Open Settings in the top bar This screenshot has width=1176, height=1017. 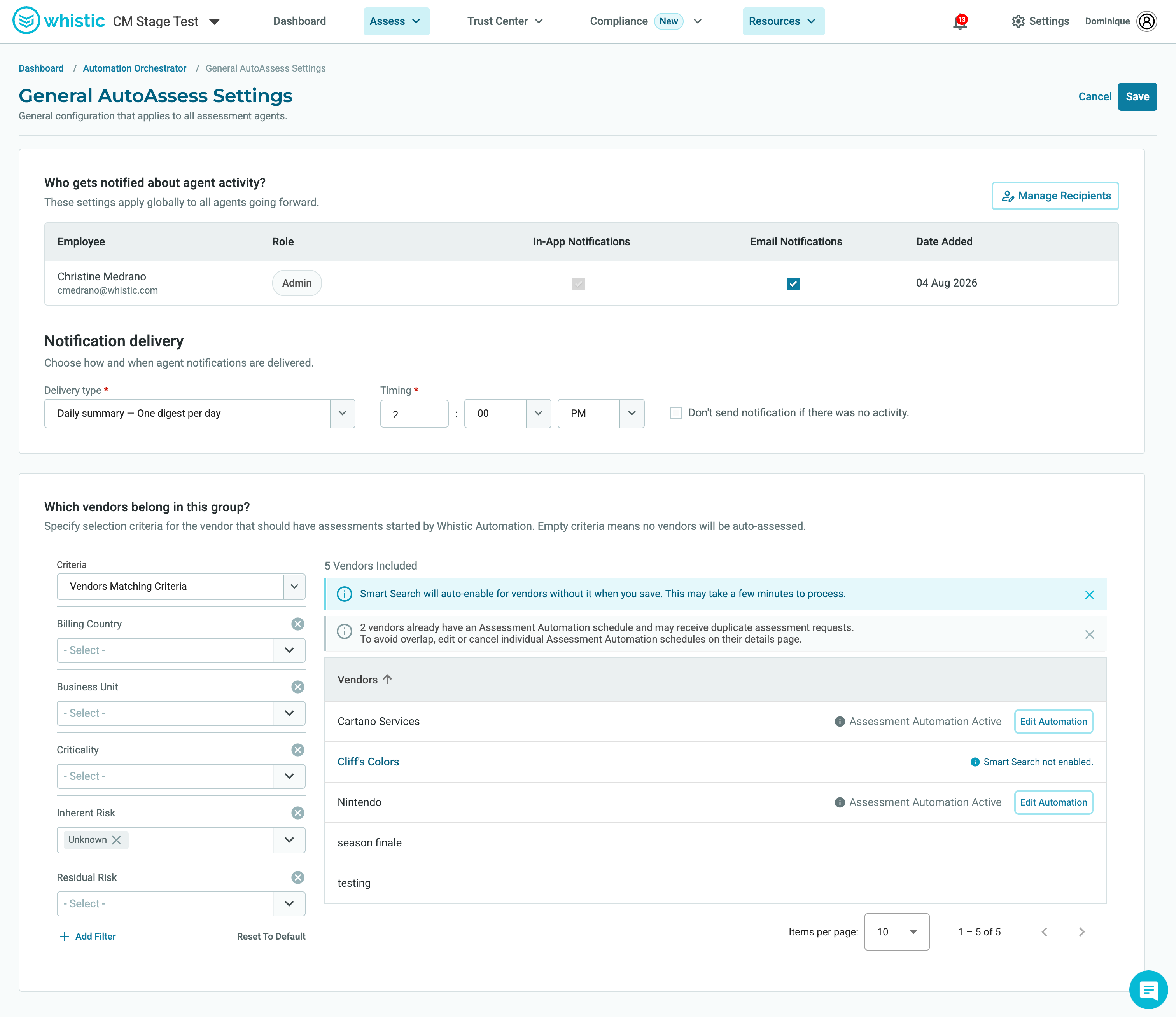click(x=1040, y=21)
